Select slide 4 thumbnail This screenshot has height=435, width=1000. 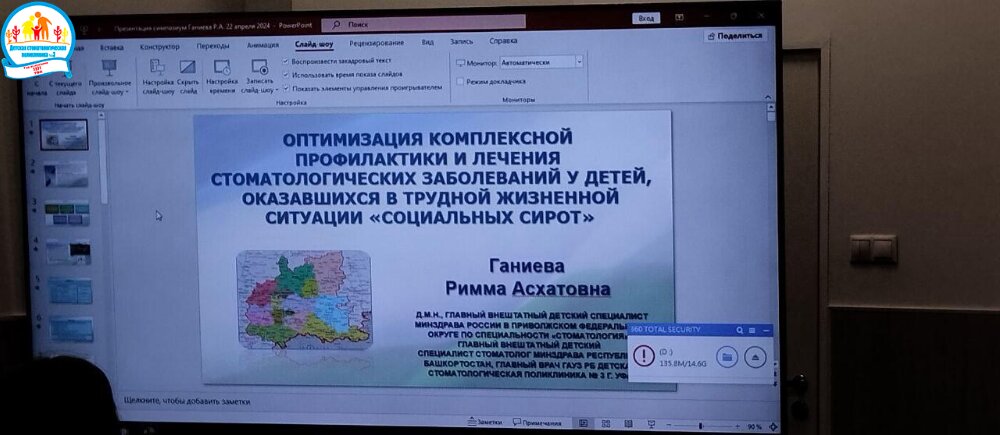[x=68, y=252]
